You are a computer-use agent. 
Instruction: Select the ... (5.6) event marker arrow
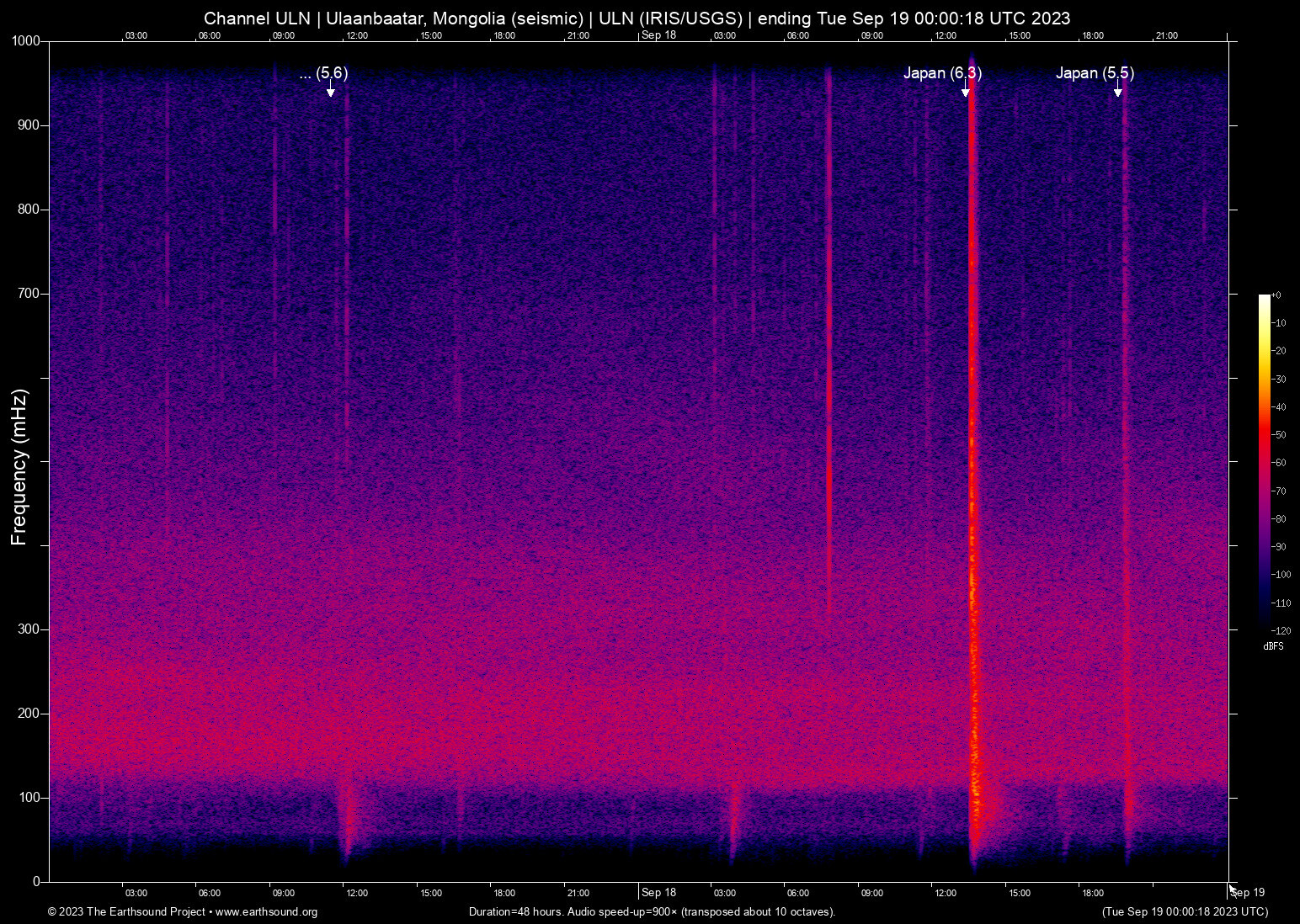(x=329, y=91)
